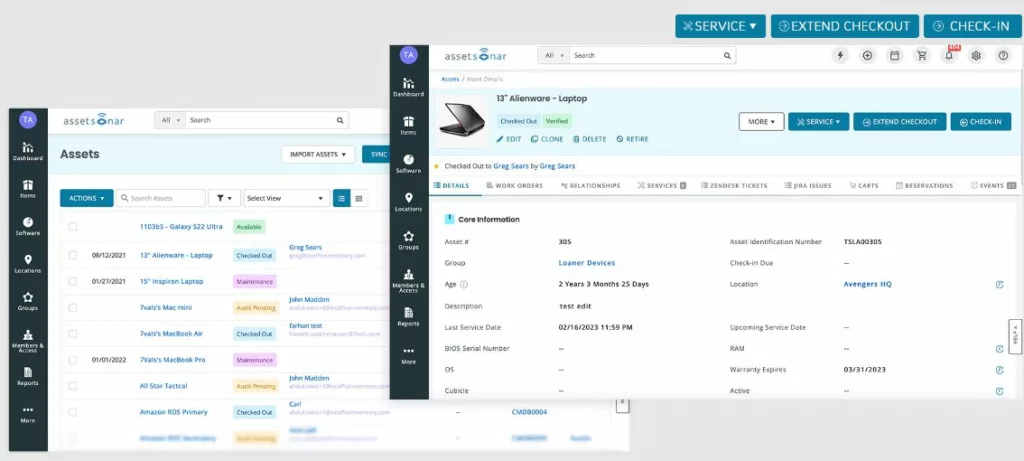This screenshot has width=1024, height=461.
Task: Click the plus circle add icon
Action: coord(867,56)
